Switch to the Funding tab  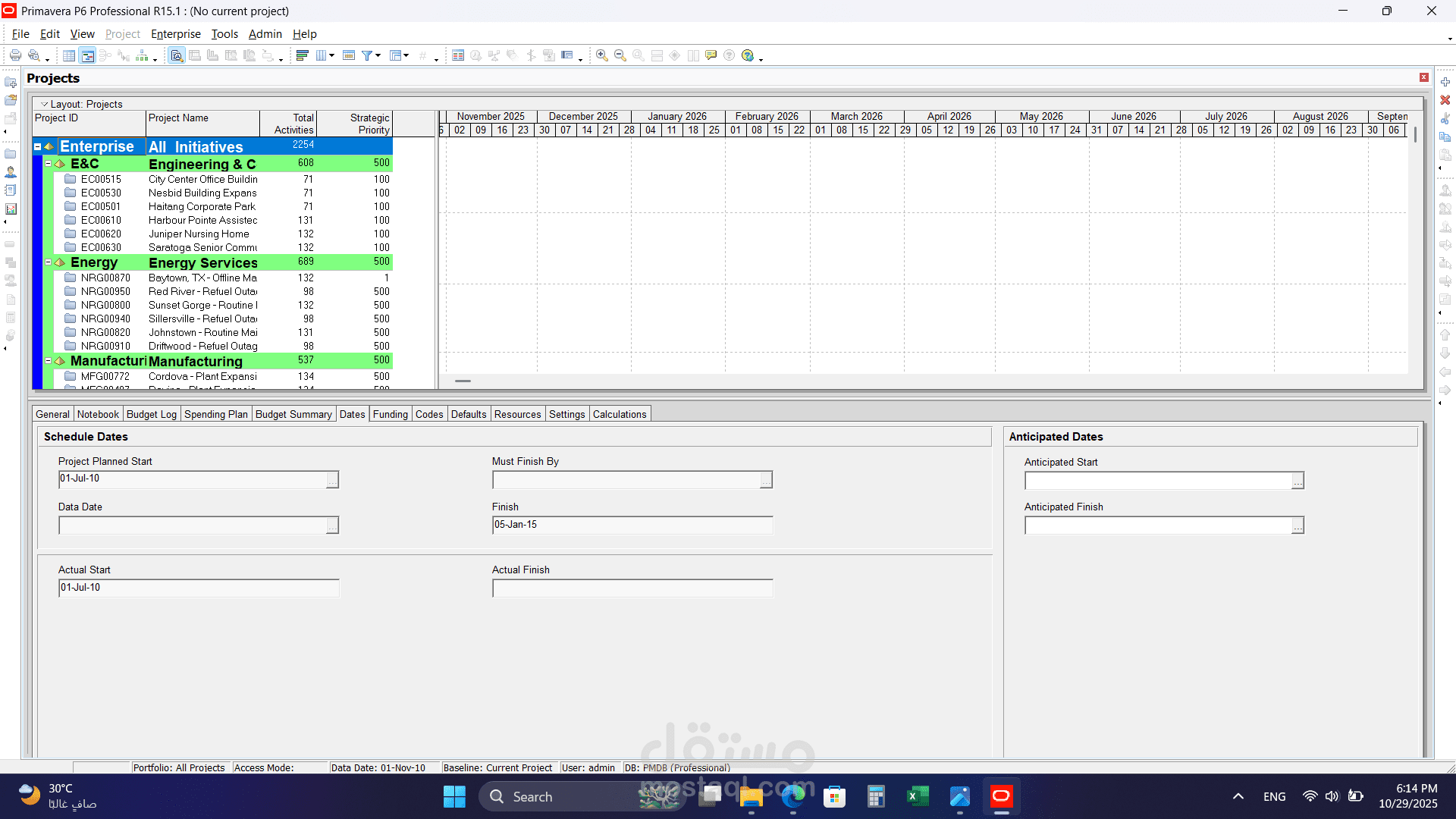pos(391,414)
